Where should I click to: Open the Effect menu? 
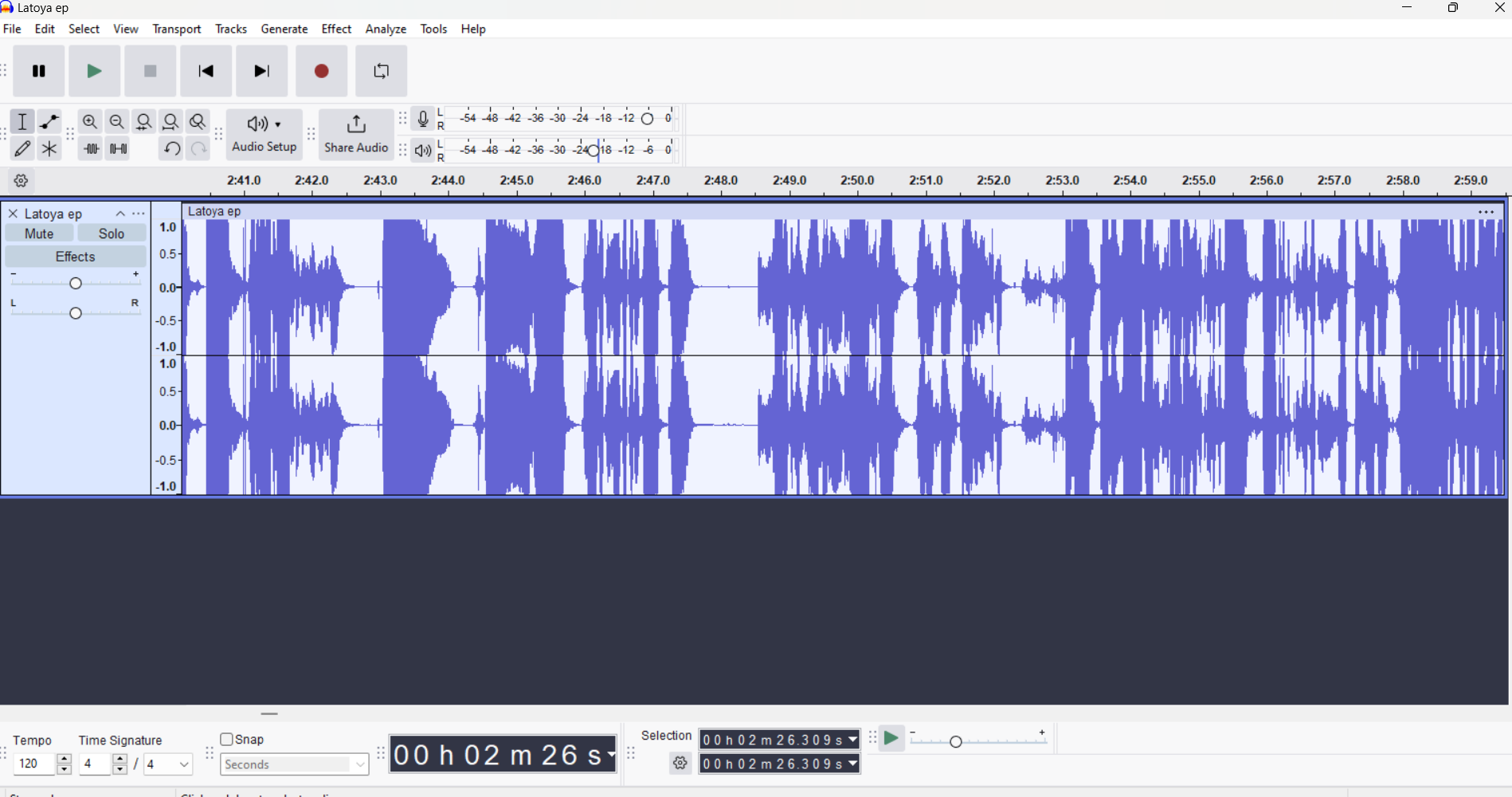pyautogui.click(x=336, y=29)
